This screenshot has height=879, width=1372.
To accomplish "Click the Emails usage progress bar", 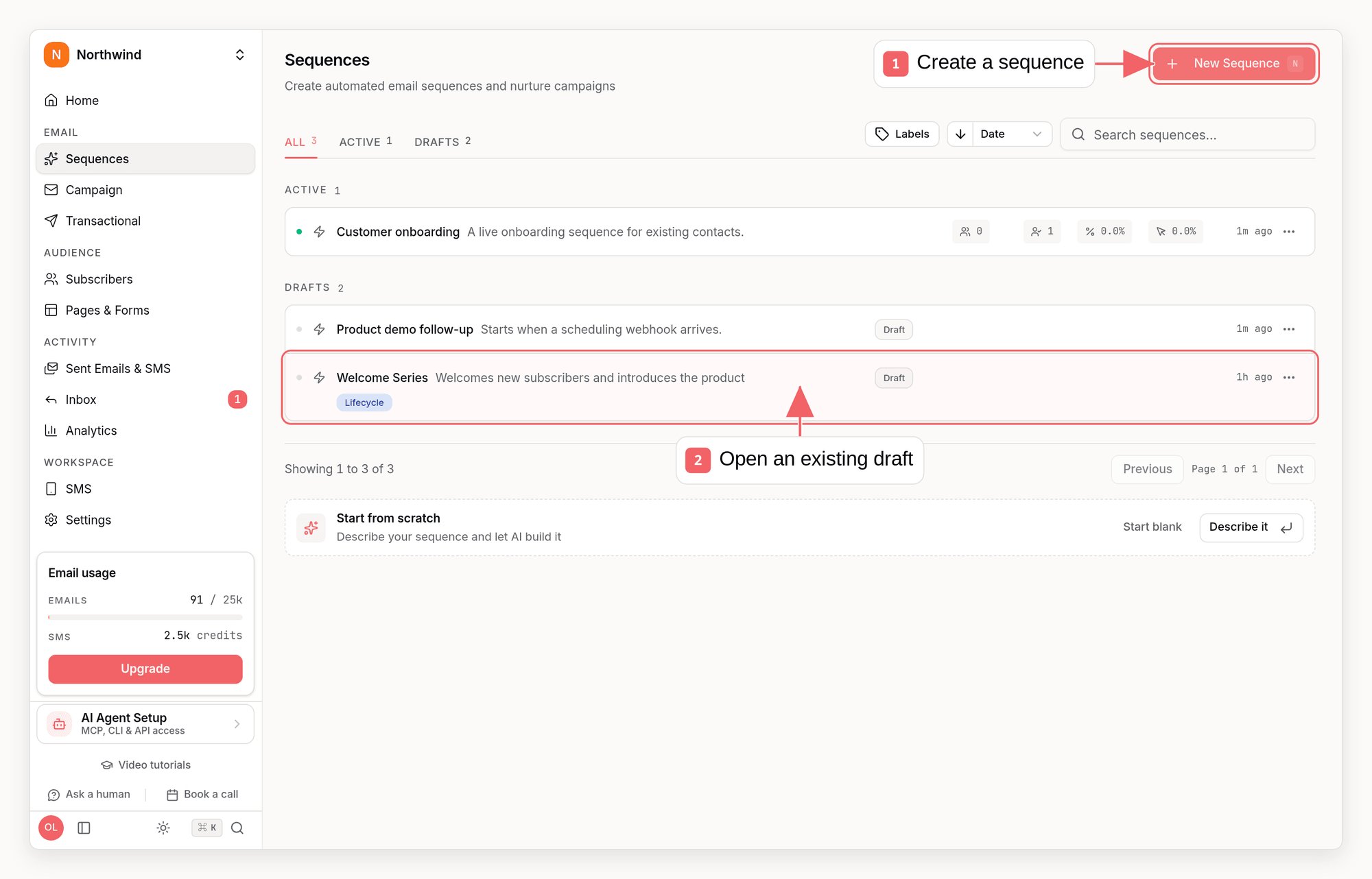I will click(x=145, y=617).
